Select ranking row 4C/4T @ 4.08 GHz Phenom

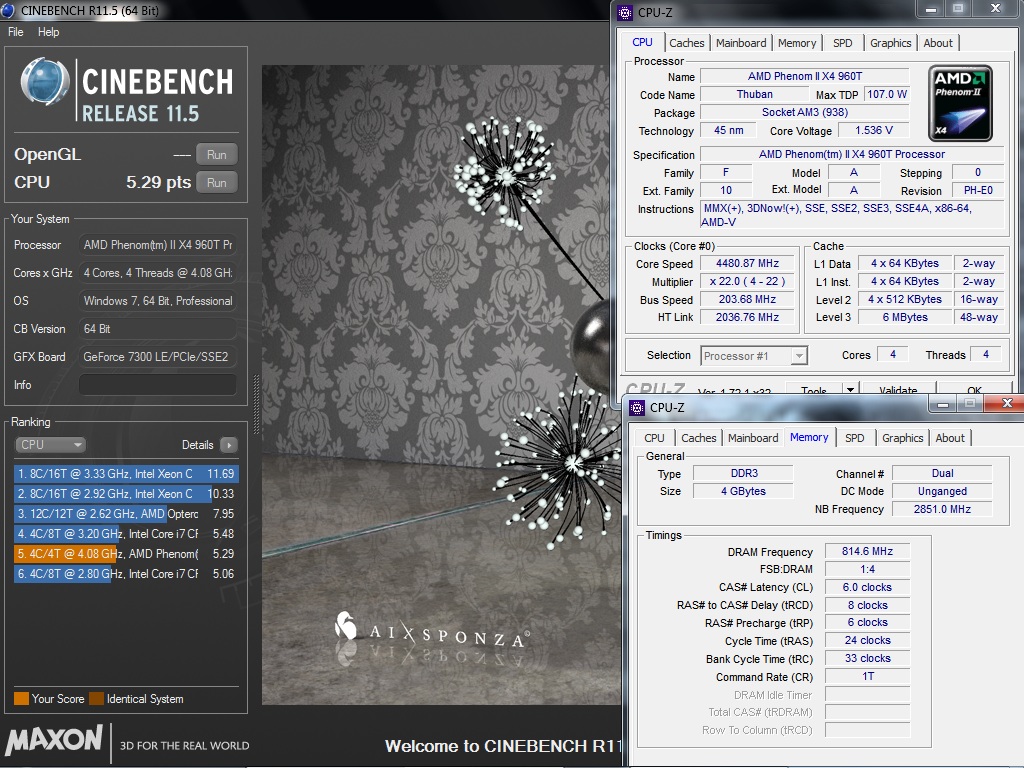pos(126,554)
